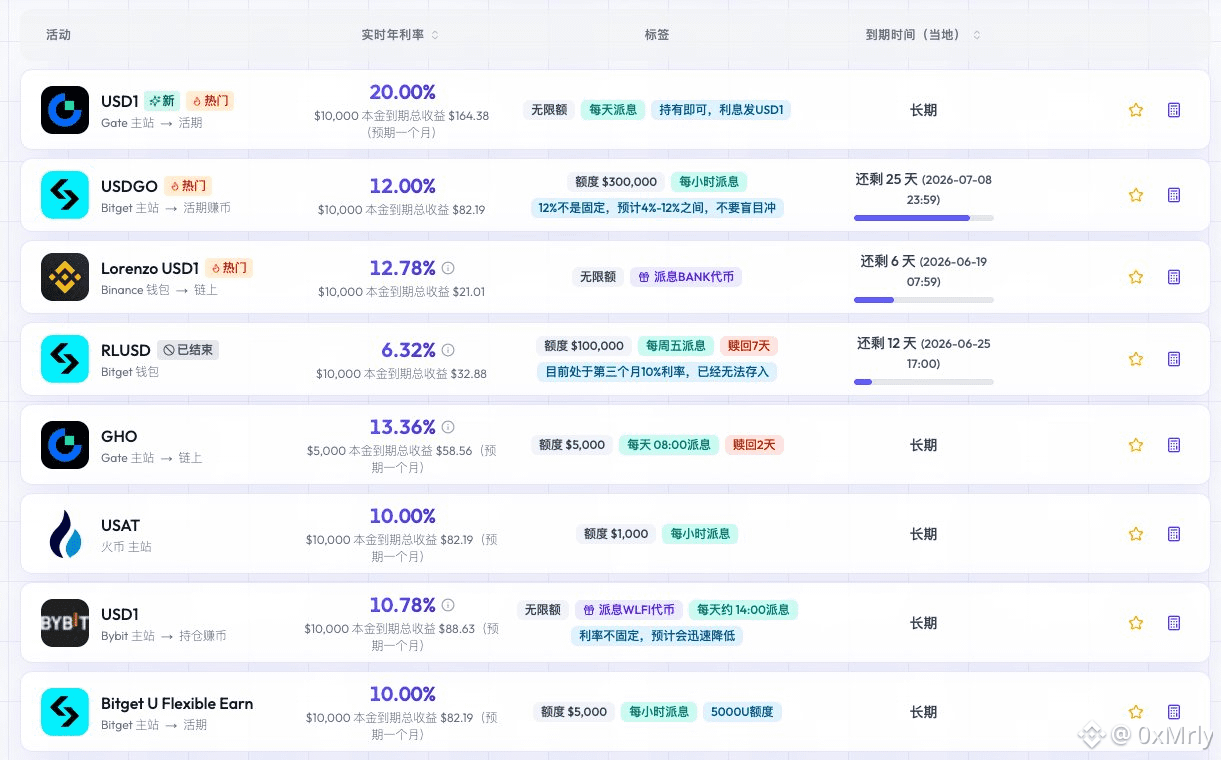1221x760 pixels.
Task: Click the 赎回7天 tag
Action: pyautogui.click(x=749, y=346)
